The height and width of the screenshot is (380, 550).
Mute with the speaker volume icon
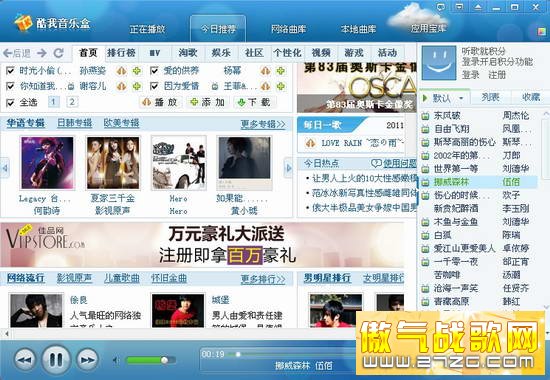[x=116, y=360]
